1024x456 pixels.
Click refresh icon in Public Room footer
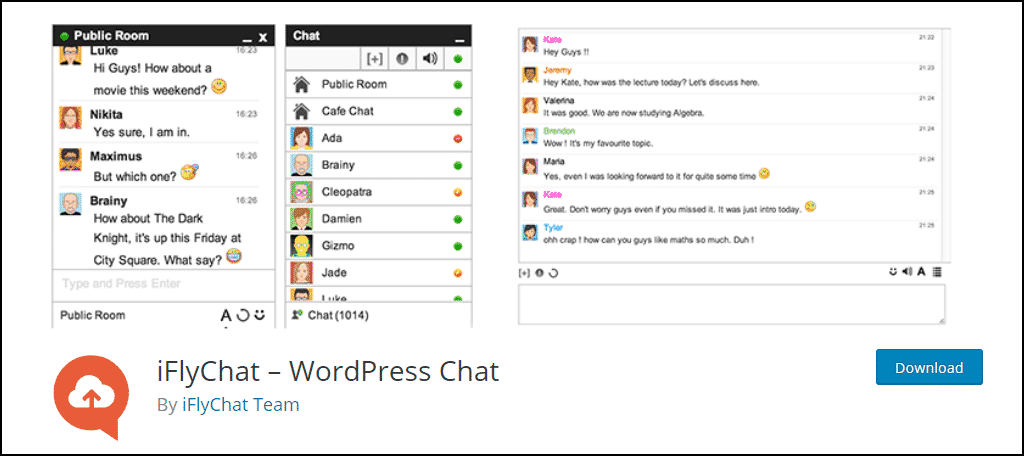(243, 316)
